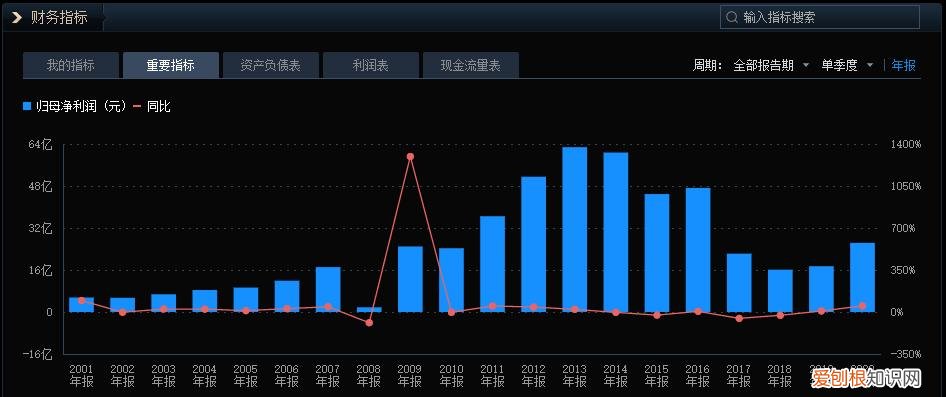Click the 周期: label
Screen dimensions: 946x397
click(708, 65)
